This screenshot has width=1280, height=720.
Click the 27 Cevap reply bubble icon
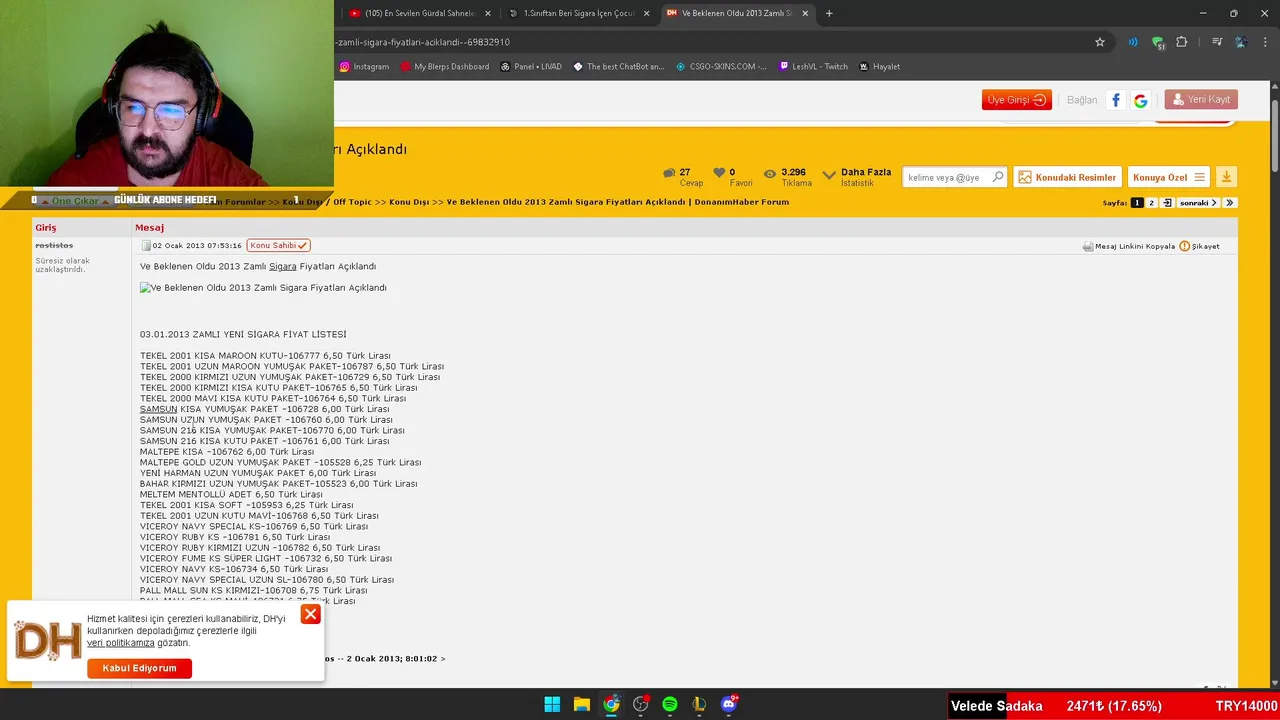tap(669, 173)
